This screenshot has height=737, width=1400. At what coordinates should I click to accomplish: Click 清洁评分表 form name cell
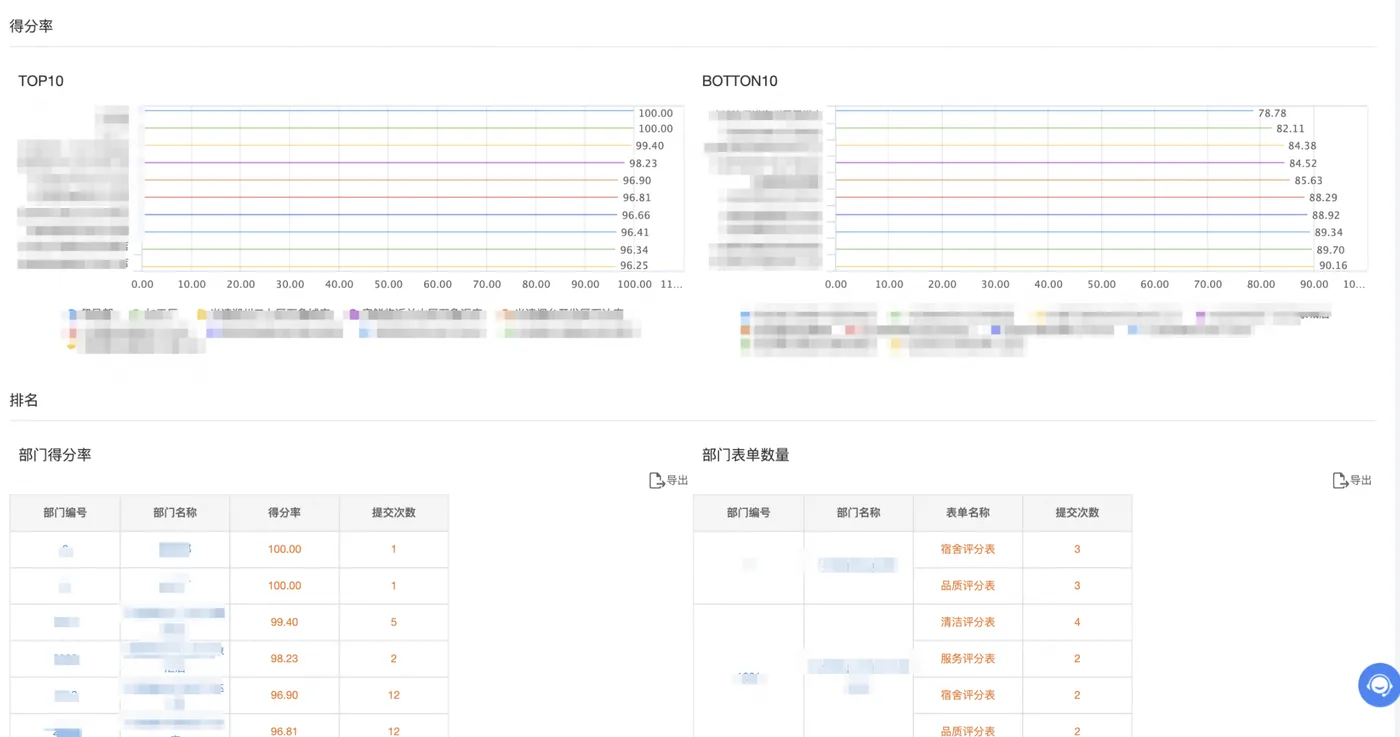pos(968,622)
